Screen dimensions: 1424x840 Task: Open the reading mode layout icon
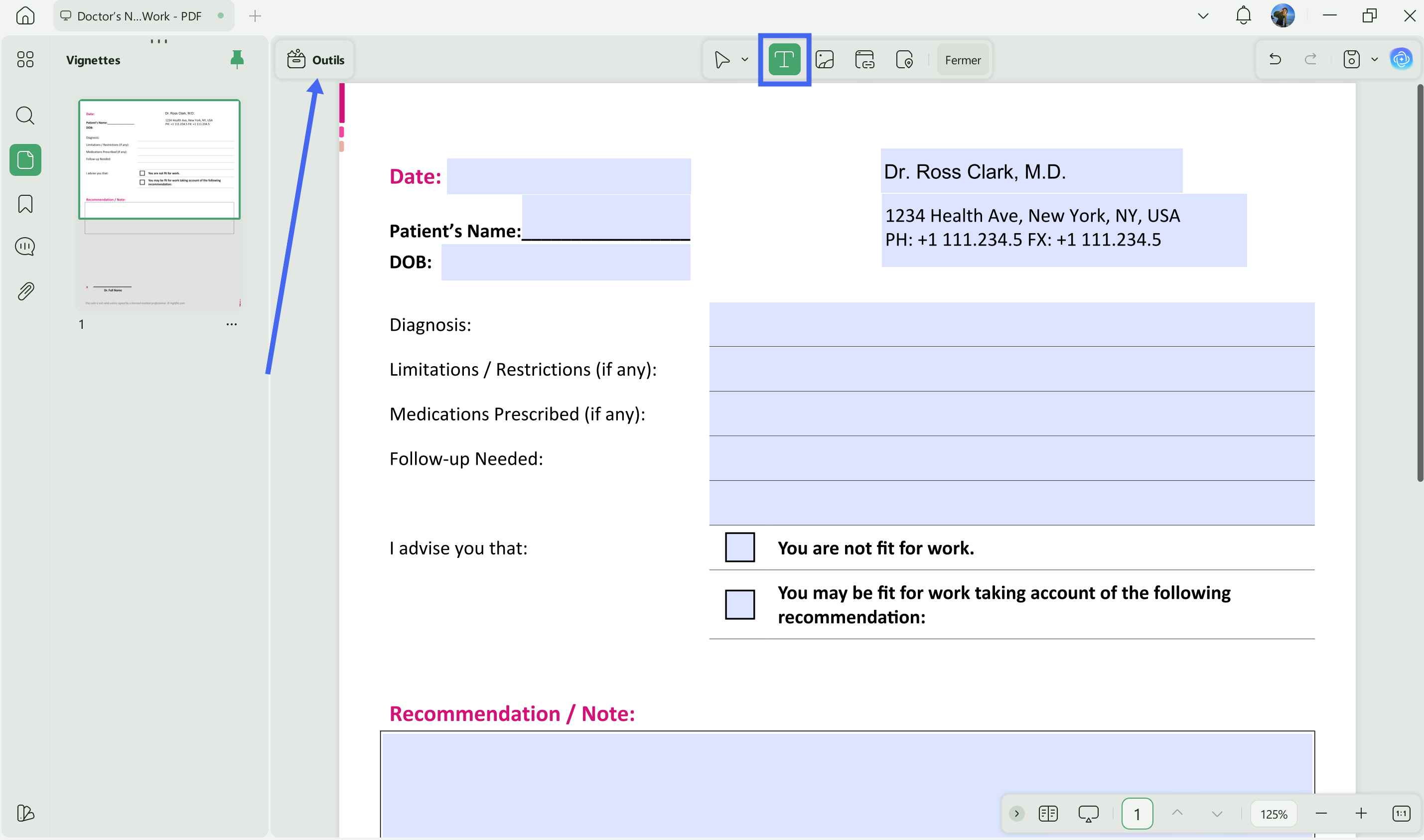[x=1048, y=814]
